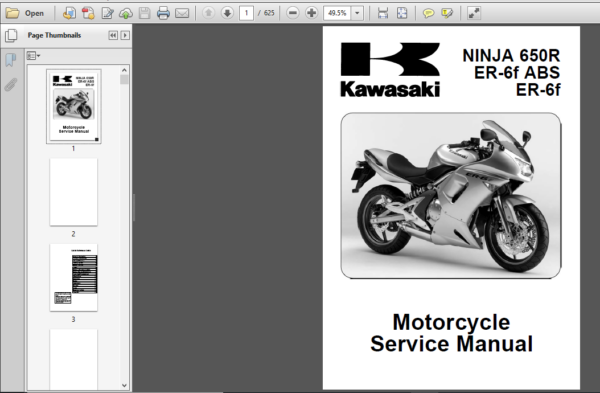Viewport: 600px width, 393px height.
Task: Click thumbnail label number 2
Action: (73, 234)
